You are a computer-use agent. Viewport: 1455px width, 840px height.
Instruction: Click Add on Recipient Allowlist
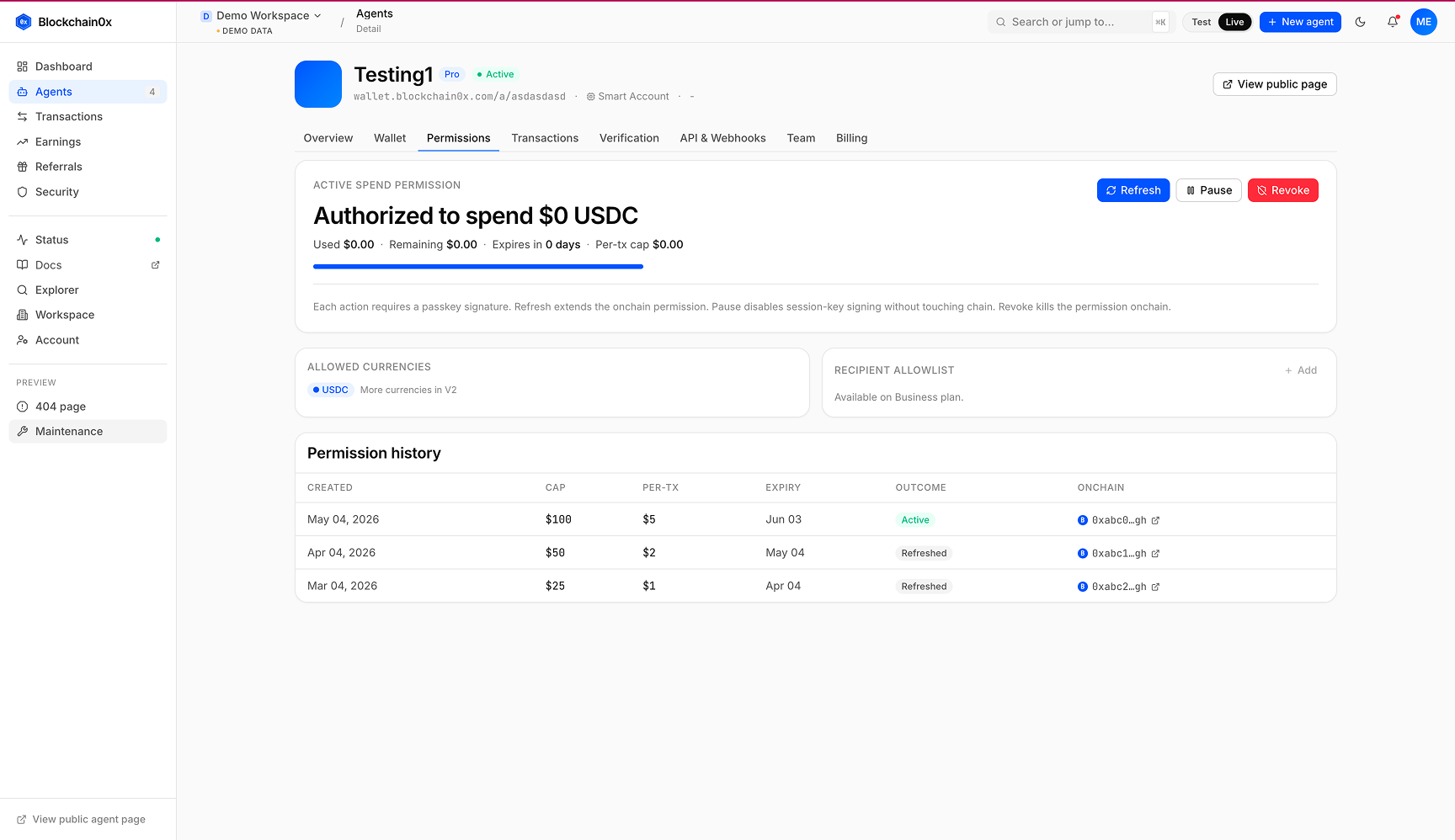(x=1301, y=370)
